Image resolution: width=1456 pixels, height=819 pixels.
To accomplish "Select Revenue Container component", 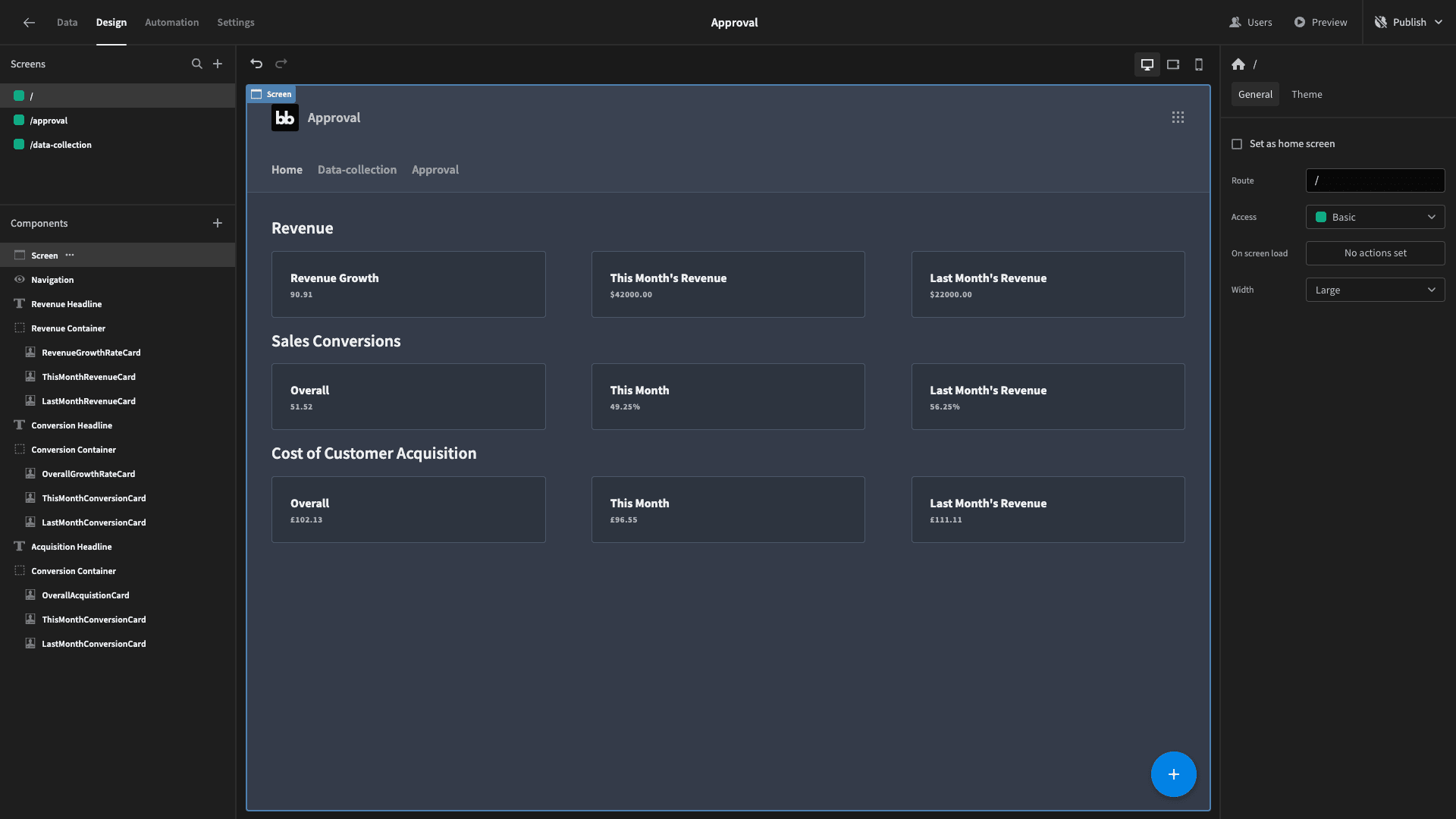I will pyautogui.click(x=118, y=328).
